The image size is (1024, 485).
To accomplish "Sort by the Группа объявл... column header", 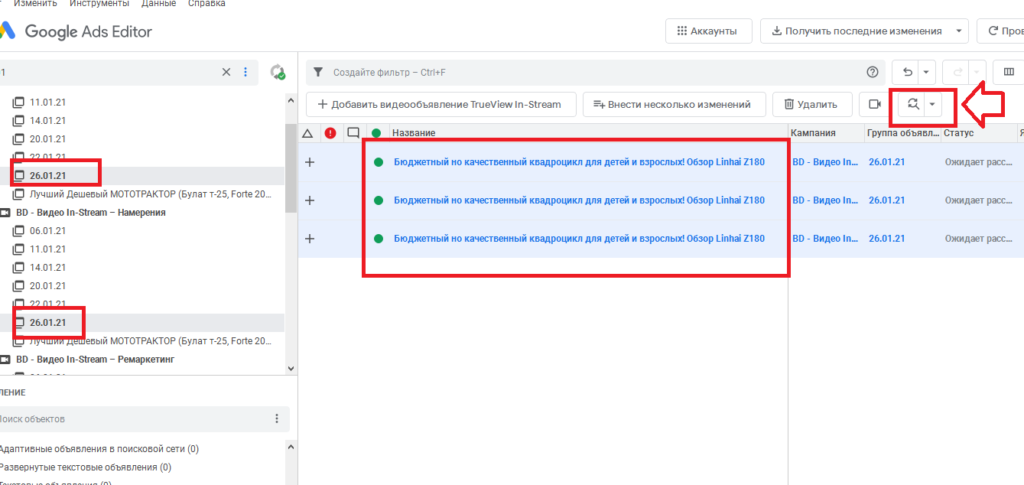I will click(903, 133).
